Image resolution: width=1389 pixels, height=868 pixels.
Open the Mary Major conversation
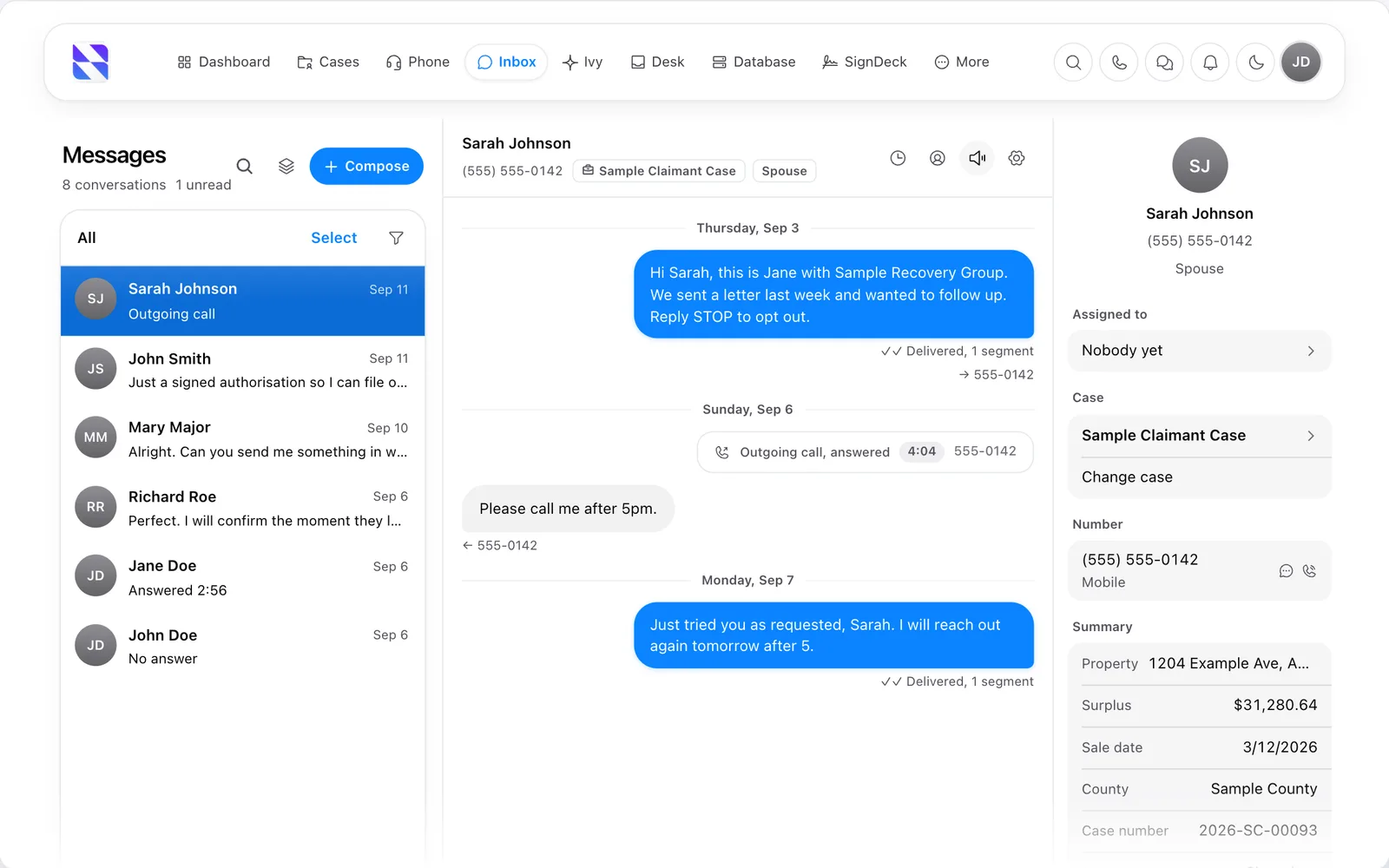pos(243,439)
